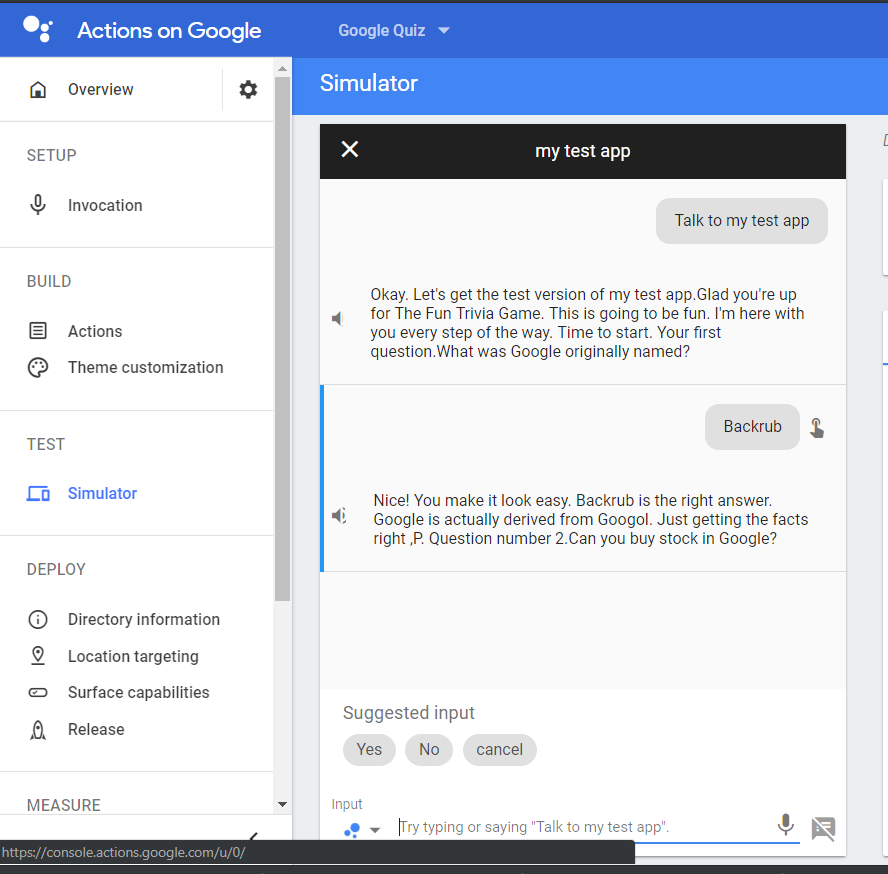This screenshot has width=888, height=874.
Task: Click the sidebar scroll up arrow
Action: click(282, 69)
